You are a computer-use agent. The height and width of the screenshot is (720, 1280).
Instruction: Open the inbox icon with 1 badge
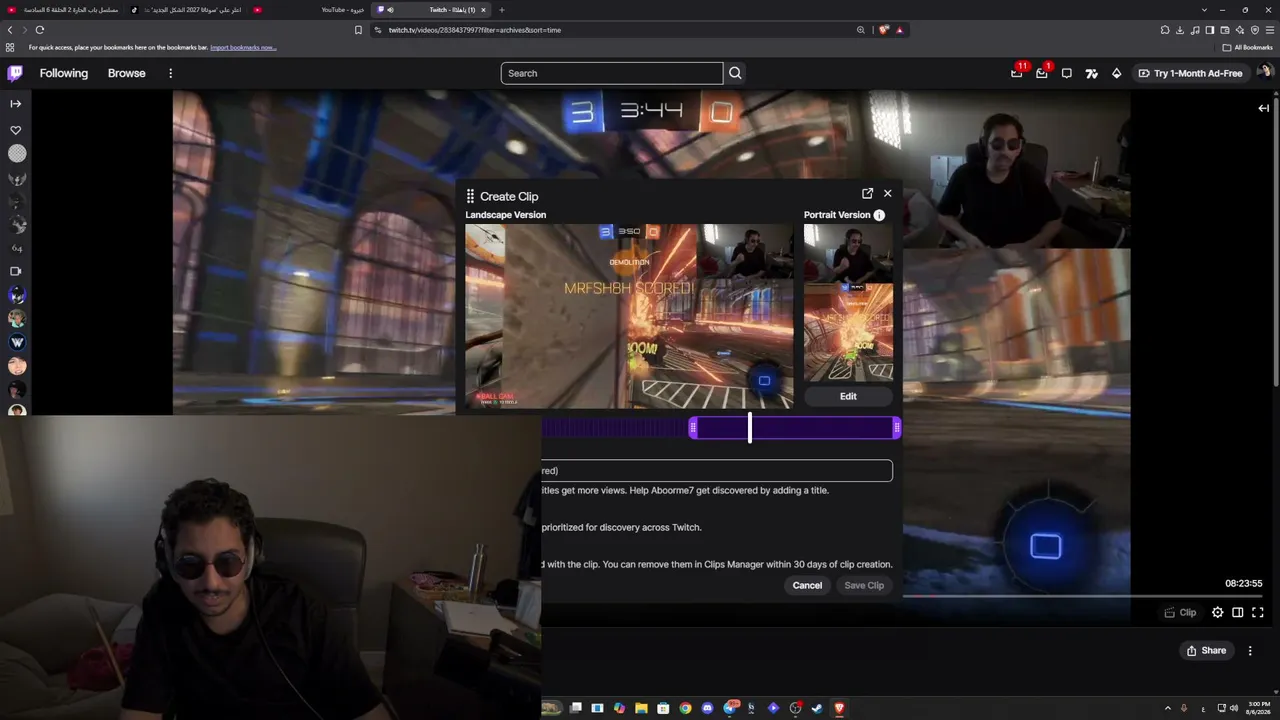(x=1042, y=73)
